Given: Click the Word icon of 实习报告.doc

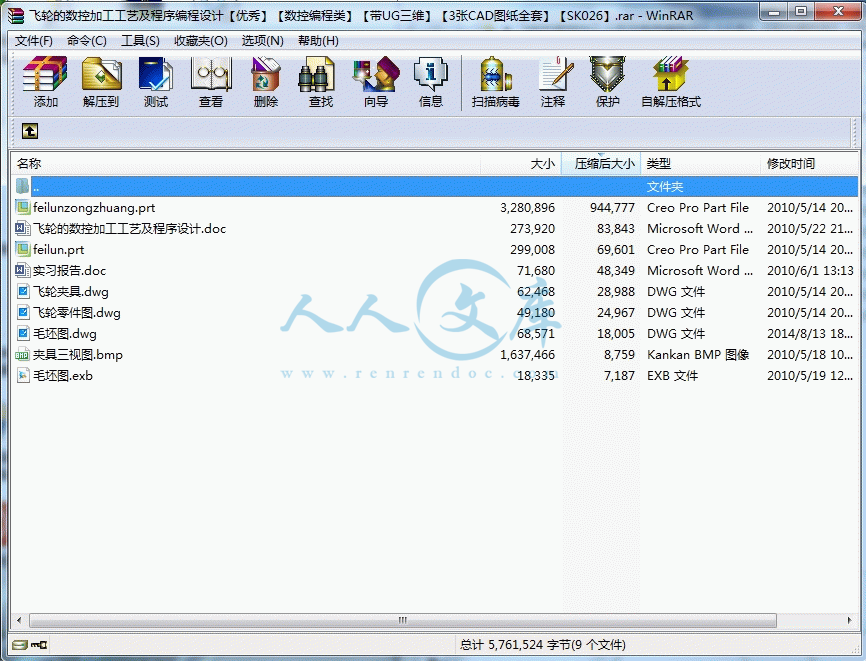Looking at the screenshot, I should [x=23, y=271].
